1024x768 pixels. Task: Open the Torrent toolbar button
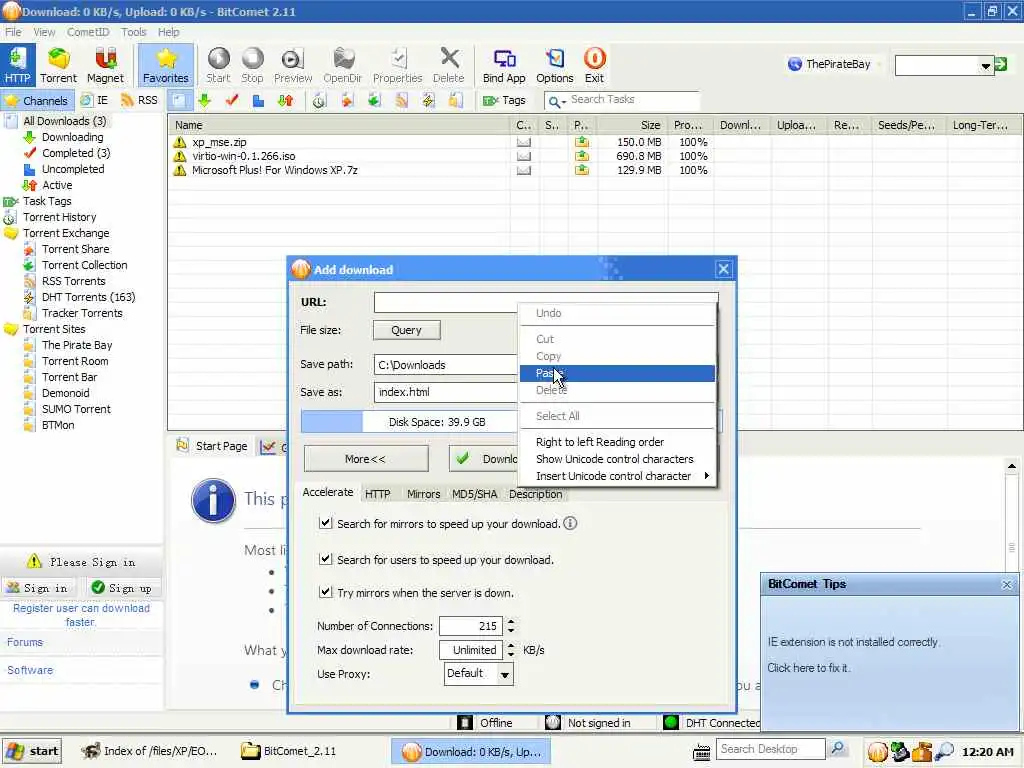(x=58, y=65)
